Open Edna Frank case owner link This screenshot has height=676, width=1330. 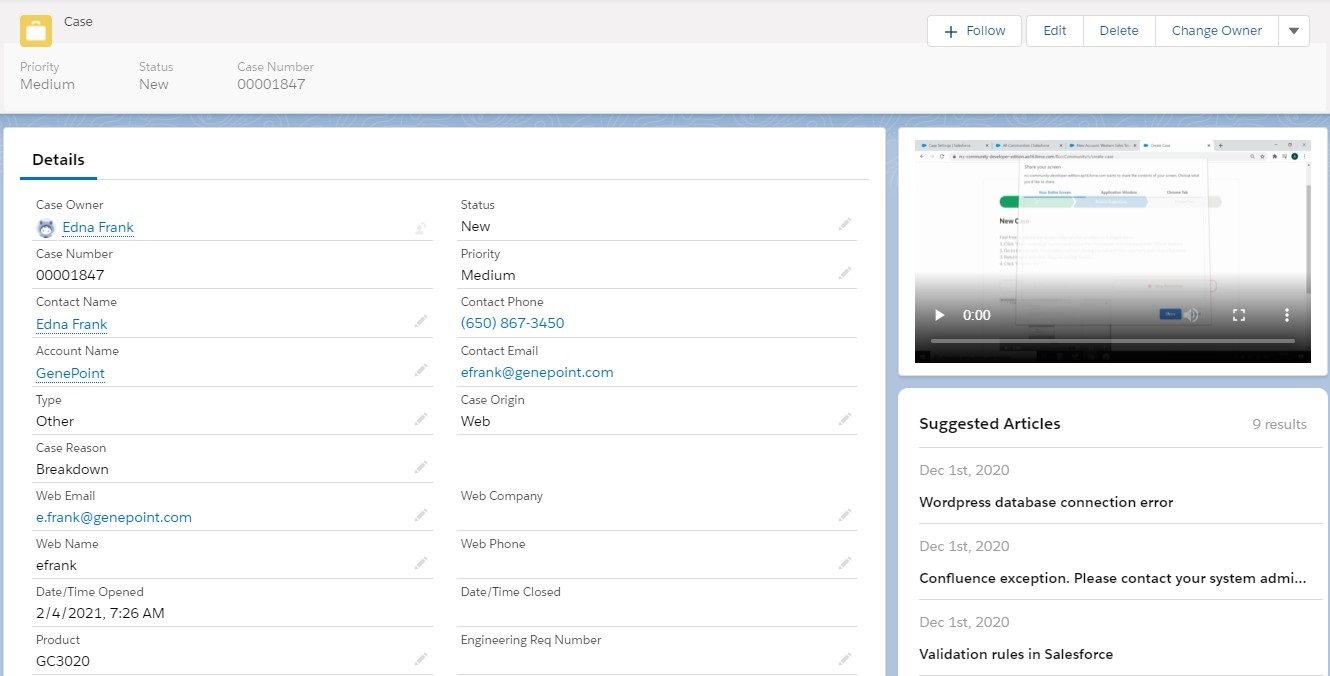(98, 227)
